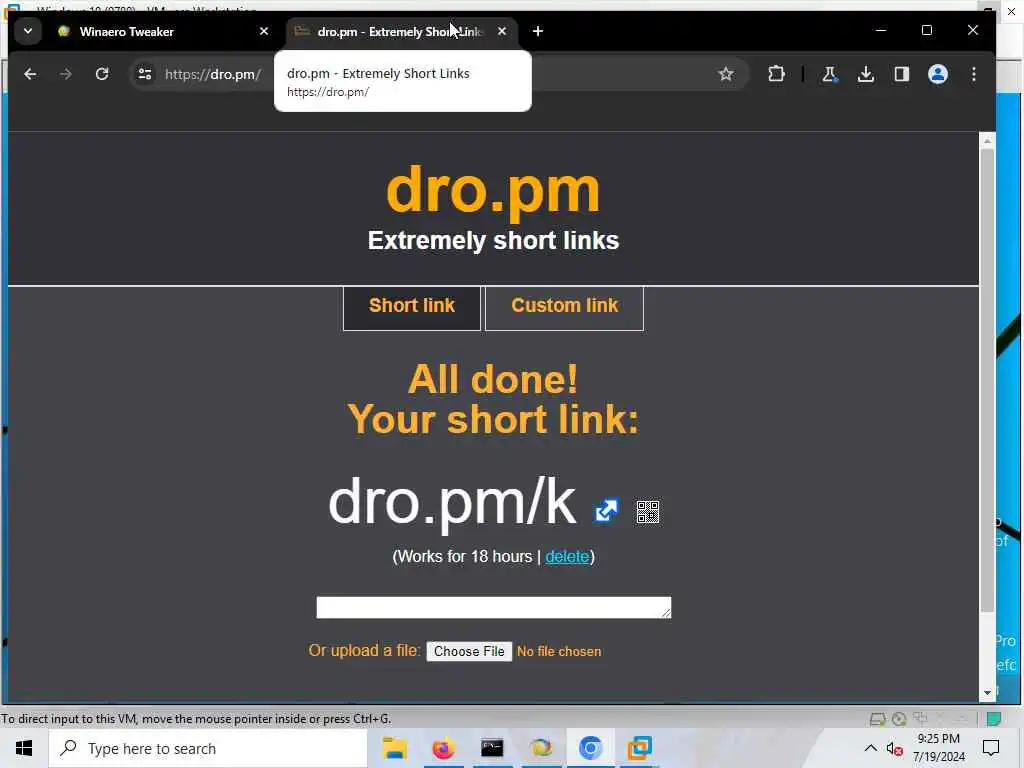Show the QR code for the link
The image size is (1024, 768).
pyautogui.click(x=648, y=512)
